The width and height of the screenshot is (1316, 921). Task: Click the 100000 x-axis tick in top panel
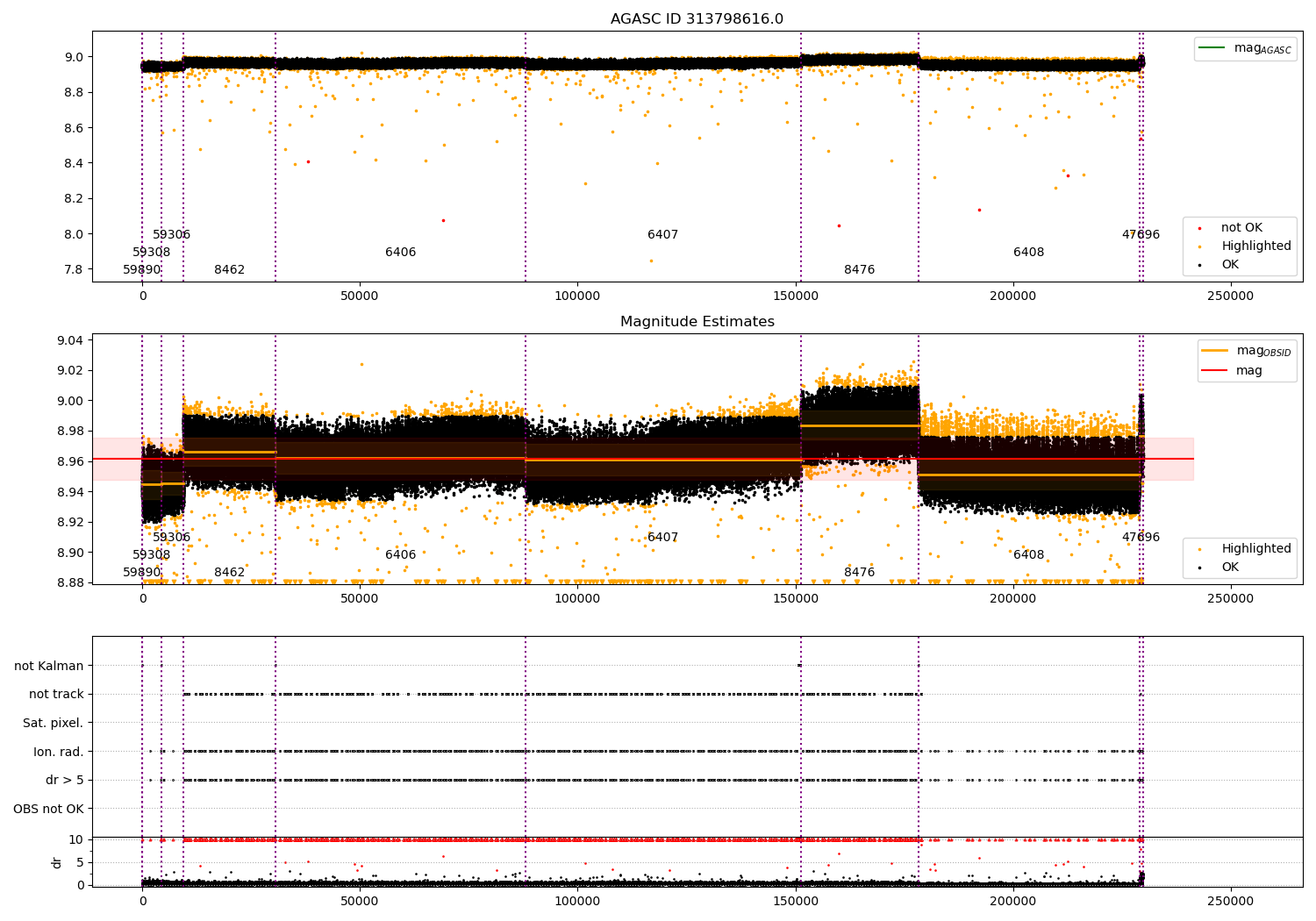(x=577, y=296)
